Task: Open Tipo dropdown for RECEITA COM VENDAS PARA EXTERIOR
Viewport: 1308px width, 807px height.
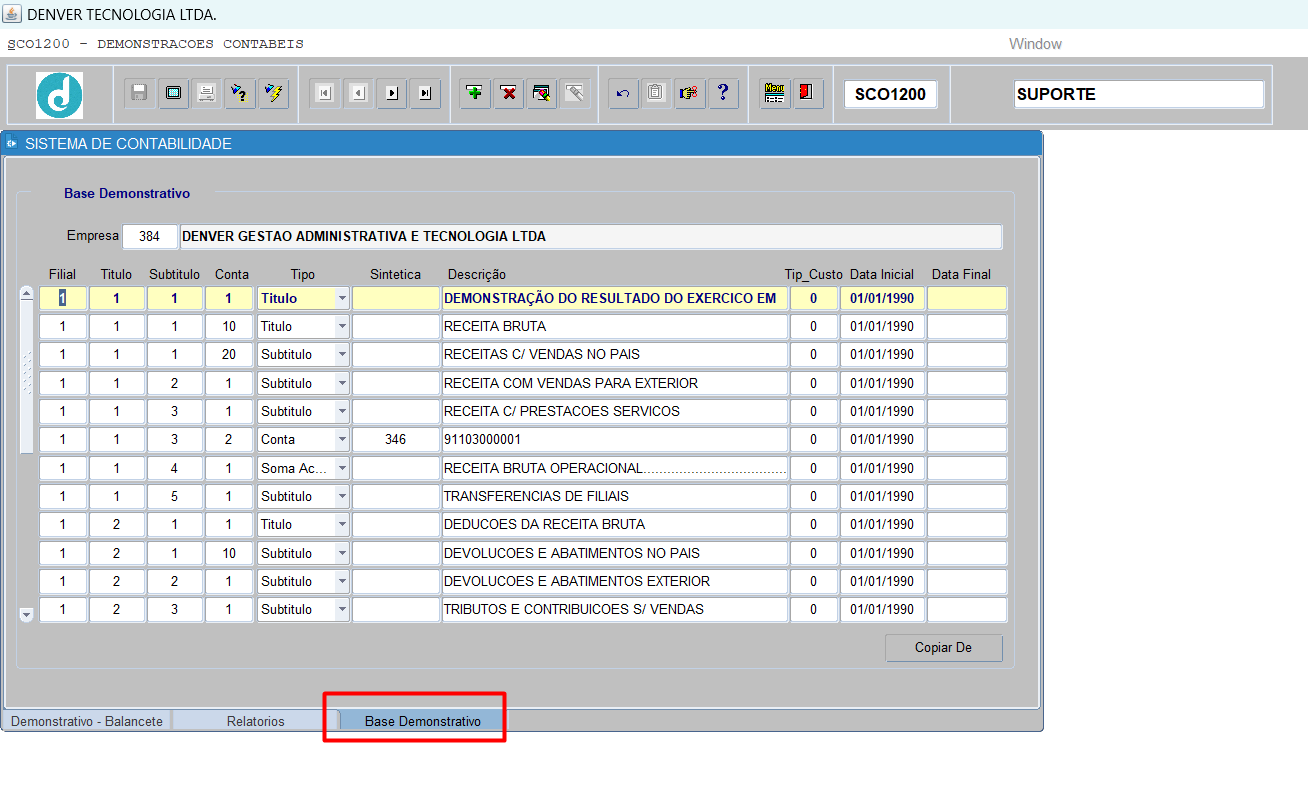Action: [x=342, y=383]
